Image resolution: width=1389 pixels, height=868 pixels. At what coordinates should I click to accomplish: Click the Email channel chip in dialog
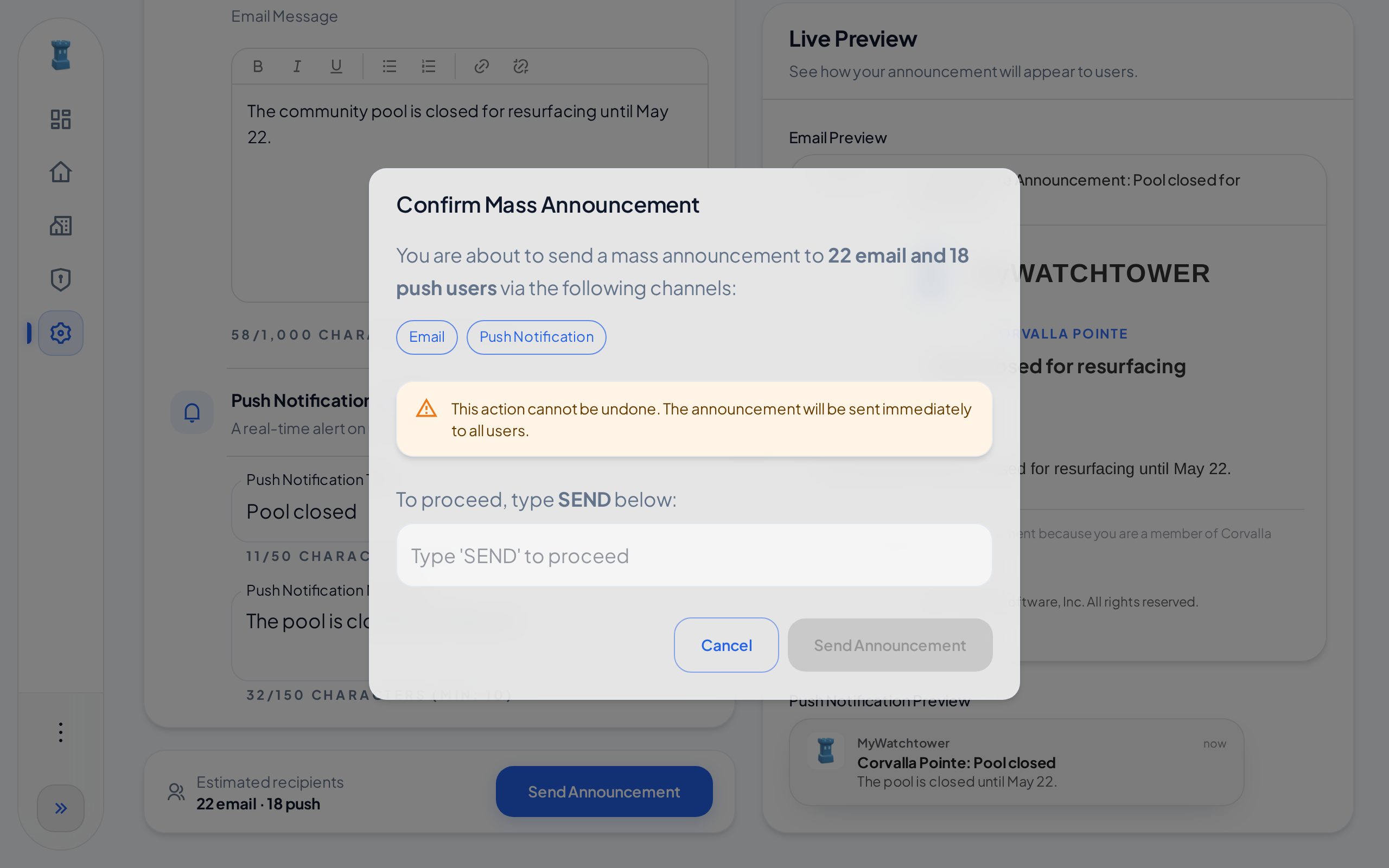426,337
